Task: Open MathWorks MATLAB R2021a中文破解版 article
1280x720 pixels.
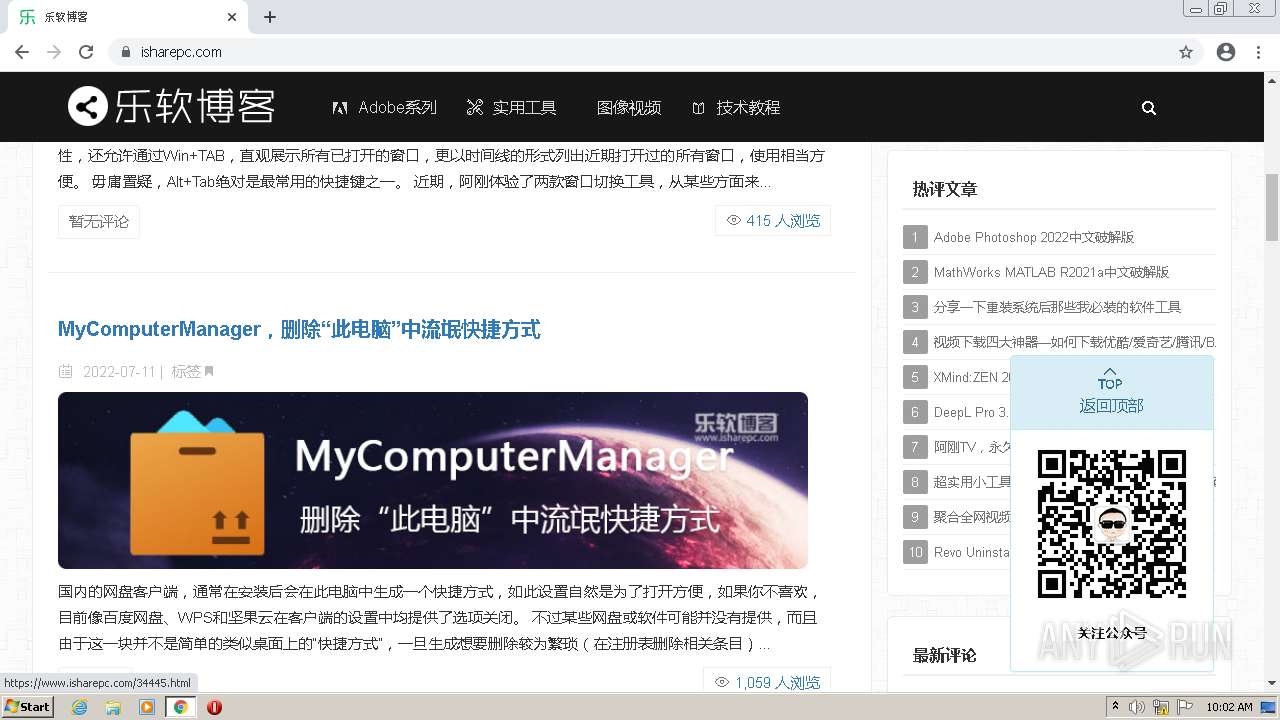Action: click(1051, 272)
